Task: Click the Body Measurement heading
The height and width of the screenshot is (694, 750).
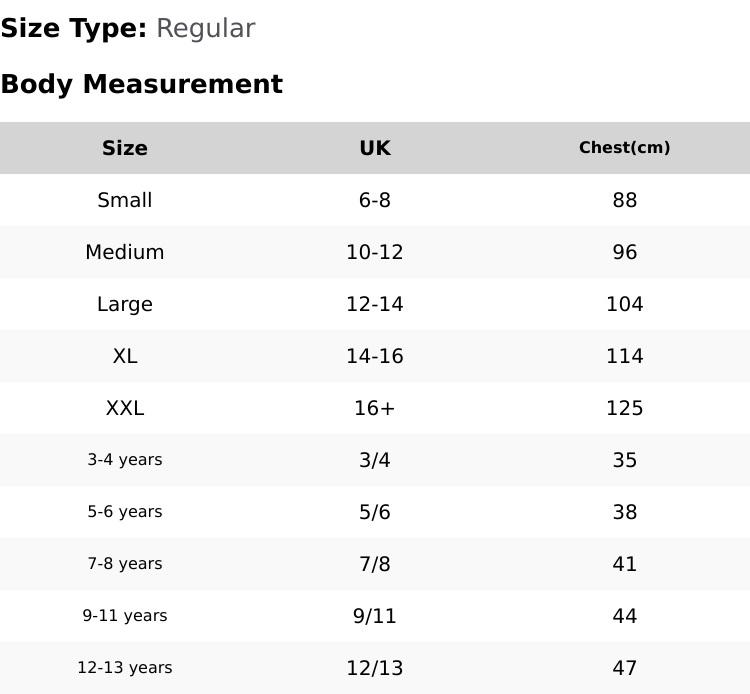Action: (x=142, y=84)
